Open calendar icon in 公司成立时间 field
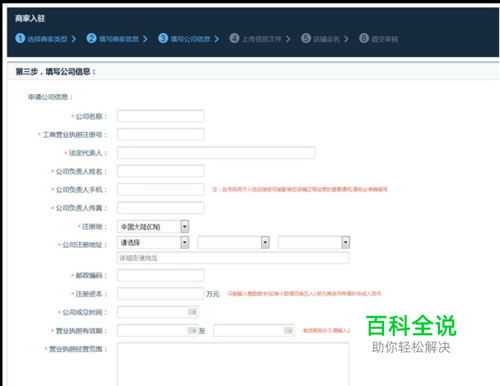Viewport: 500px width, 386px height. coord(193,312)
